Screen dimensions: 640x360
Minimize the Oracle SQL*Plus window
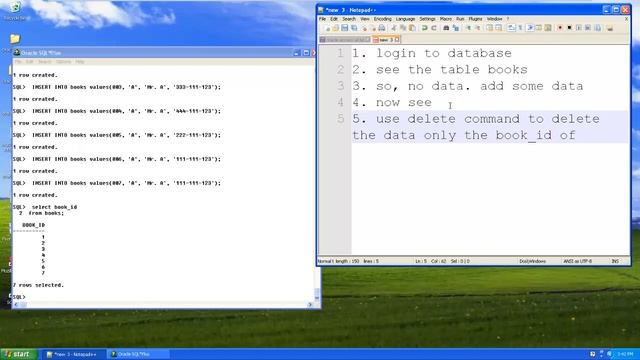coord(297,53)
